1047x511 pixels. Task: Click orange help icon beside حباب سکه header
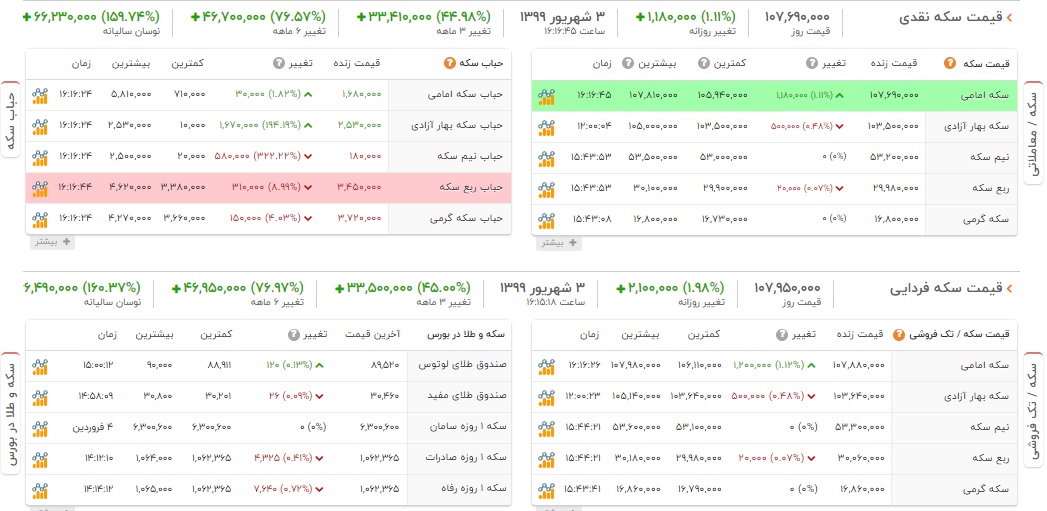449,64
